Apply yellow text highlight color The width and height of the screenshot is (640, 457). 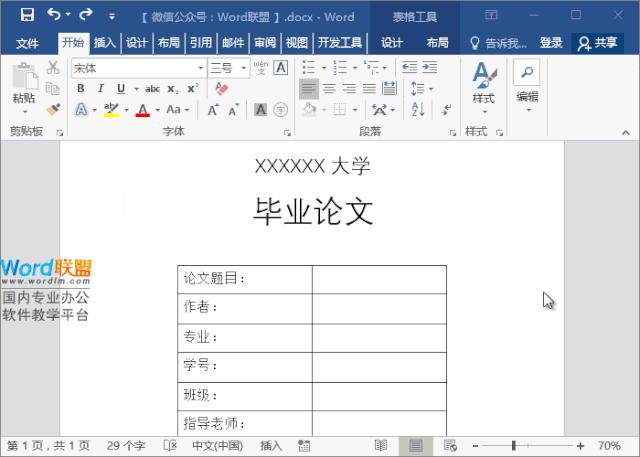(x=111, y=110)
